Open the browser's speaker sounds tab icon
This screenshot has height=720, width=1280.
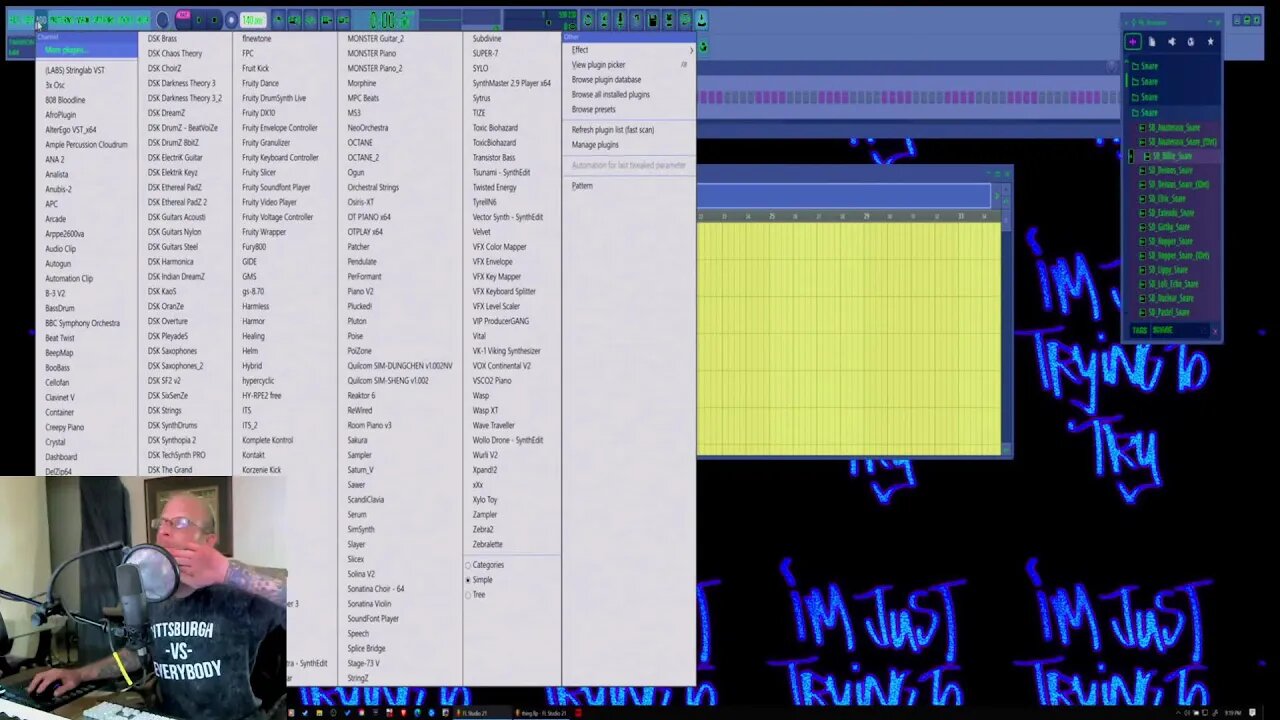coord(1171,42)
